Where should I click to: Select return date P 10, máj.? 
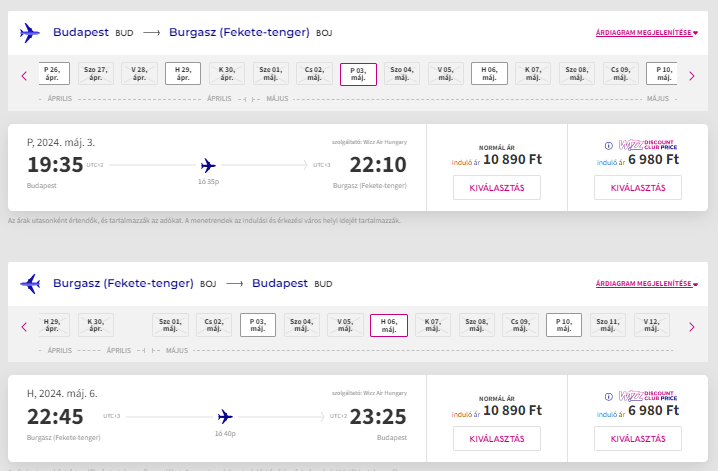tap(563, 325)
